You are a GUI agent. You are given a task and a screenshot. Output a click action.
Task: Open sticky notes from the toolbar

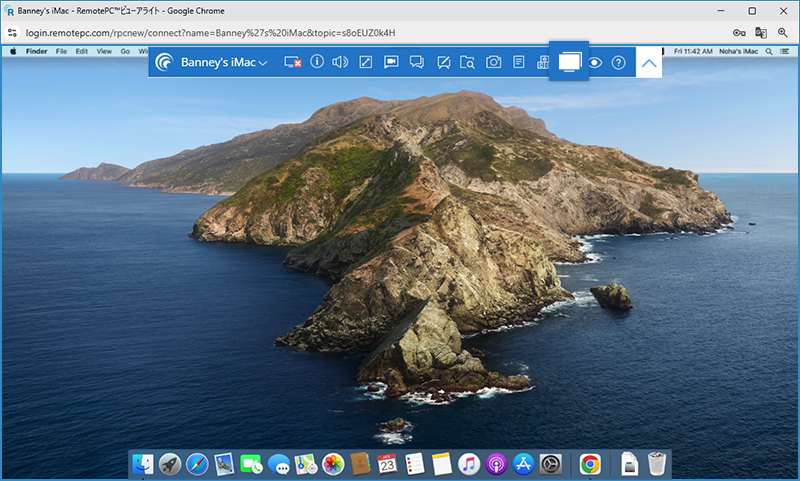(519, 62)
